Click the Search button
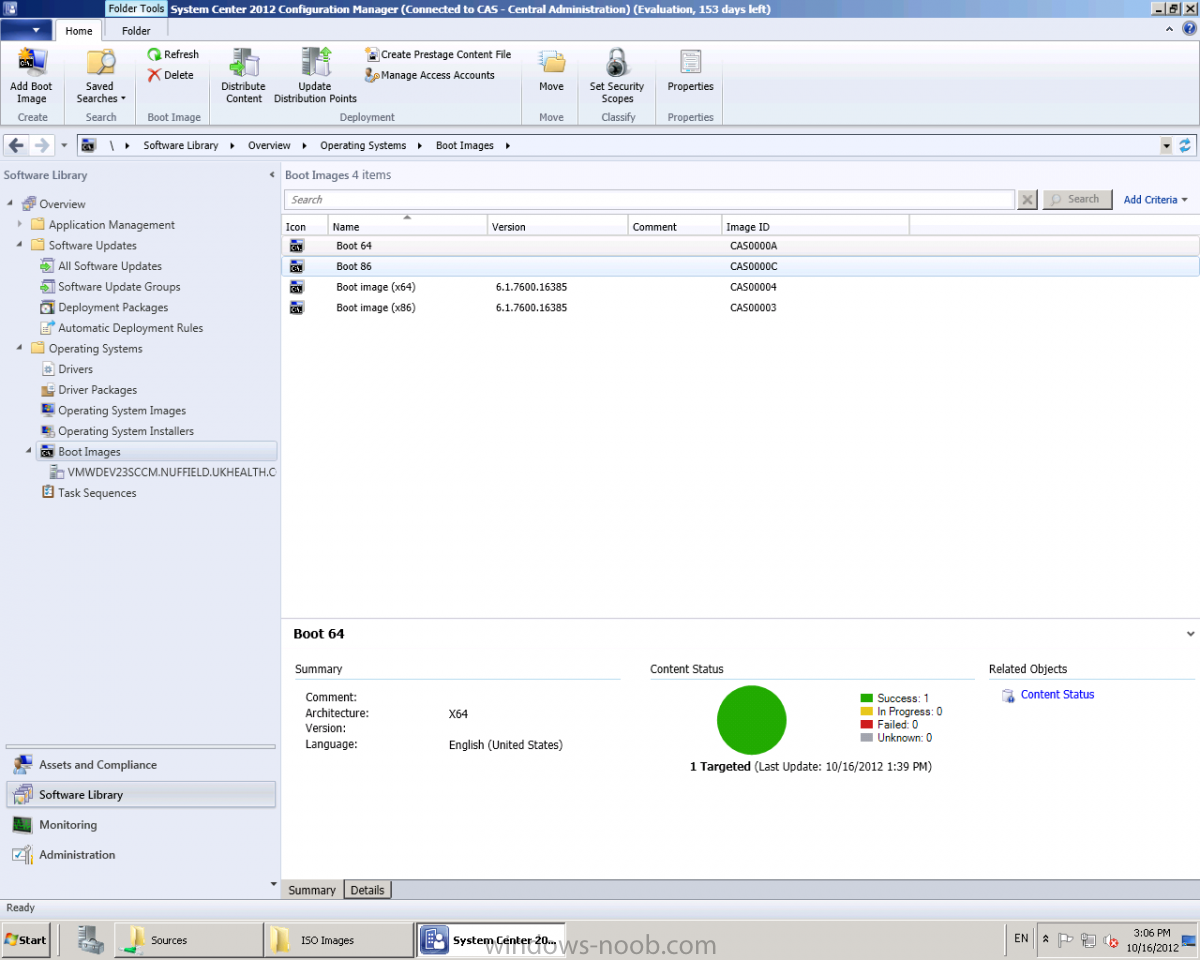The width and height of the screenshot is (1200, 960). [1077, 200]
